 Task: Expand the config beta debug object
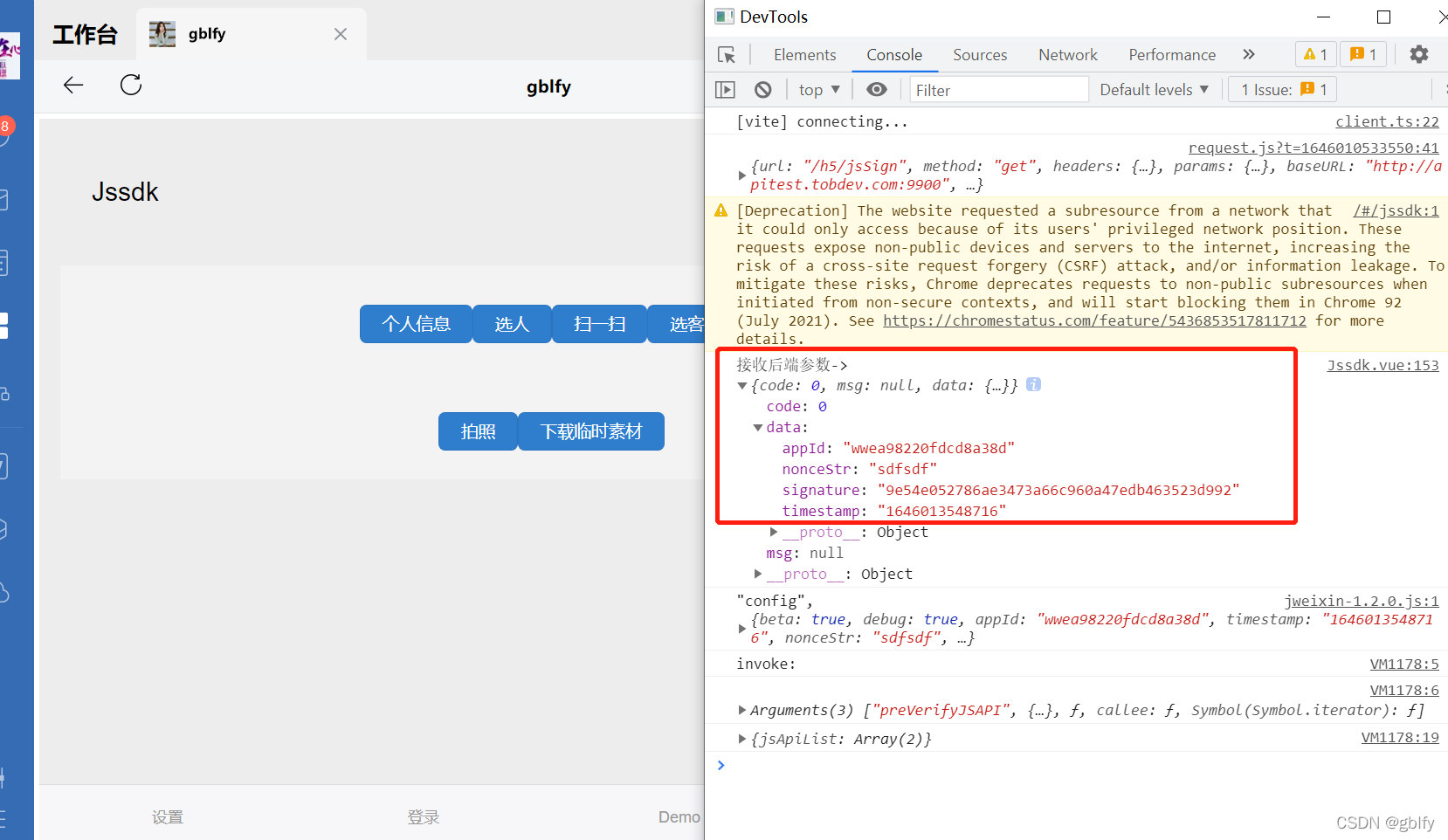[742, 629]
